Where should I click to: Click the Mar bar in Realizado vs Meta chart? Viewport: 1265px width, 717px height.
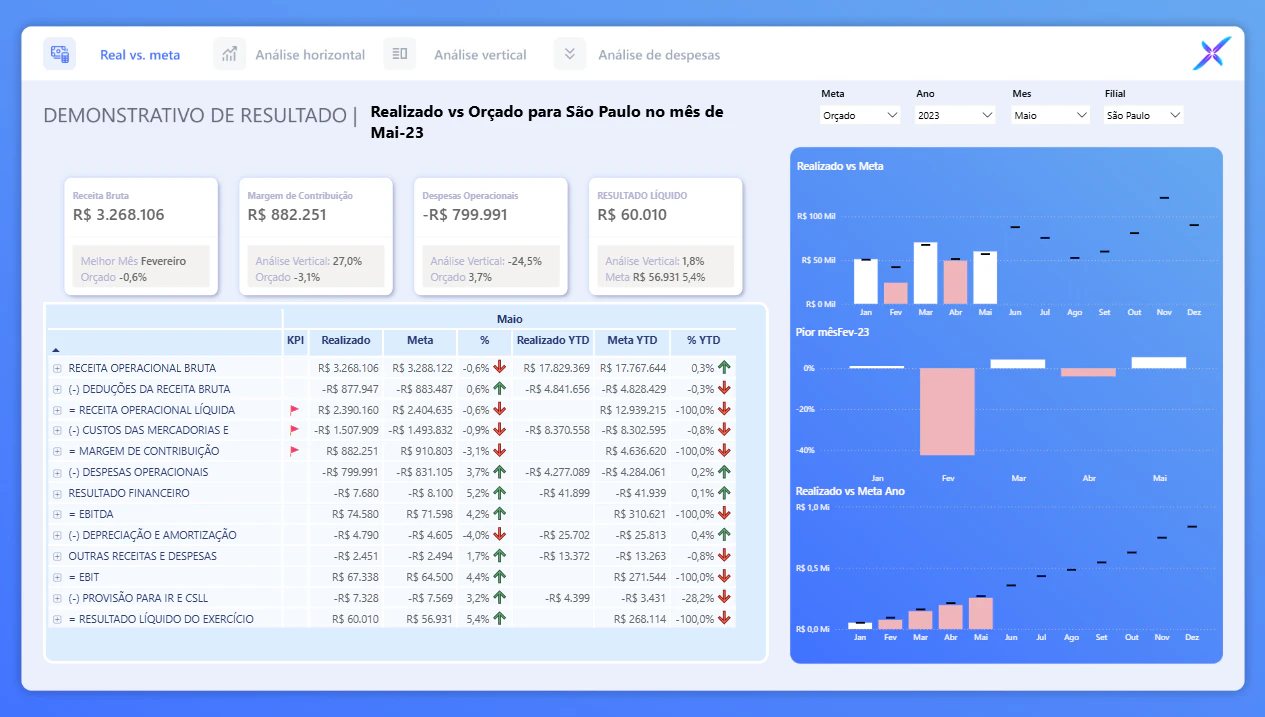(x=925, y=273)
